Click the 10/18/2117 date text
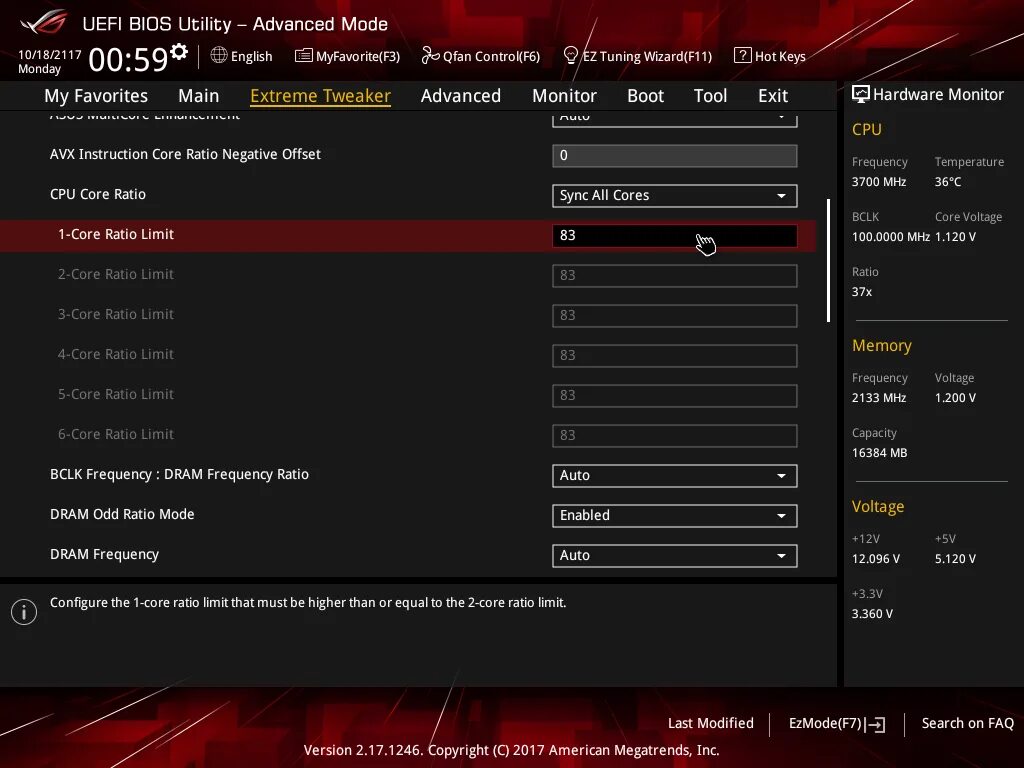The height and width of the screenshot is (768, 1024). click(50, 55)
